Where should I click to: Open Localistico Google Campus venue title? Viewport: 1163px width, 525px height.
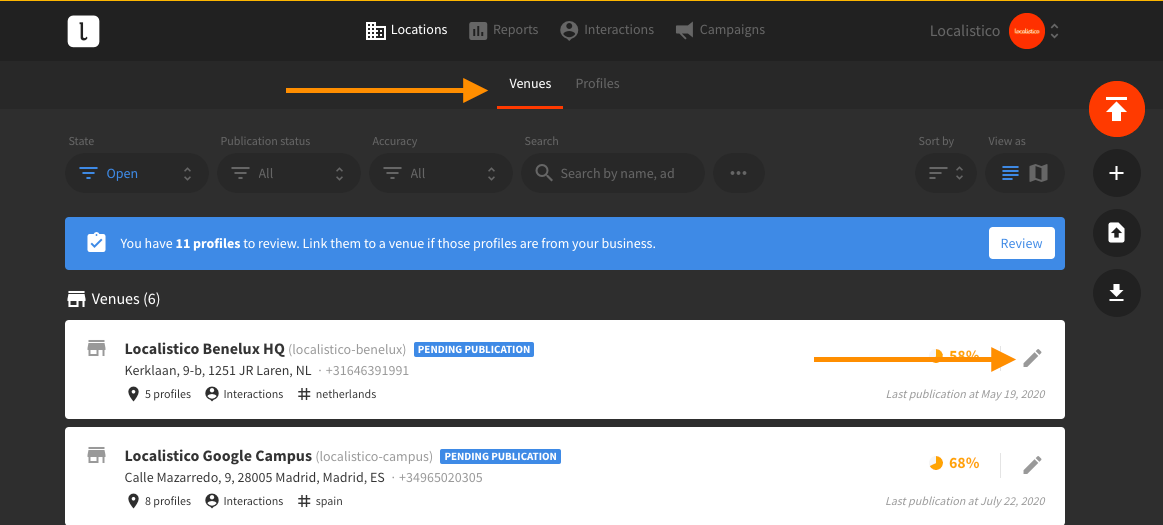(218, 456)
